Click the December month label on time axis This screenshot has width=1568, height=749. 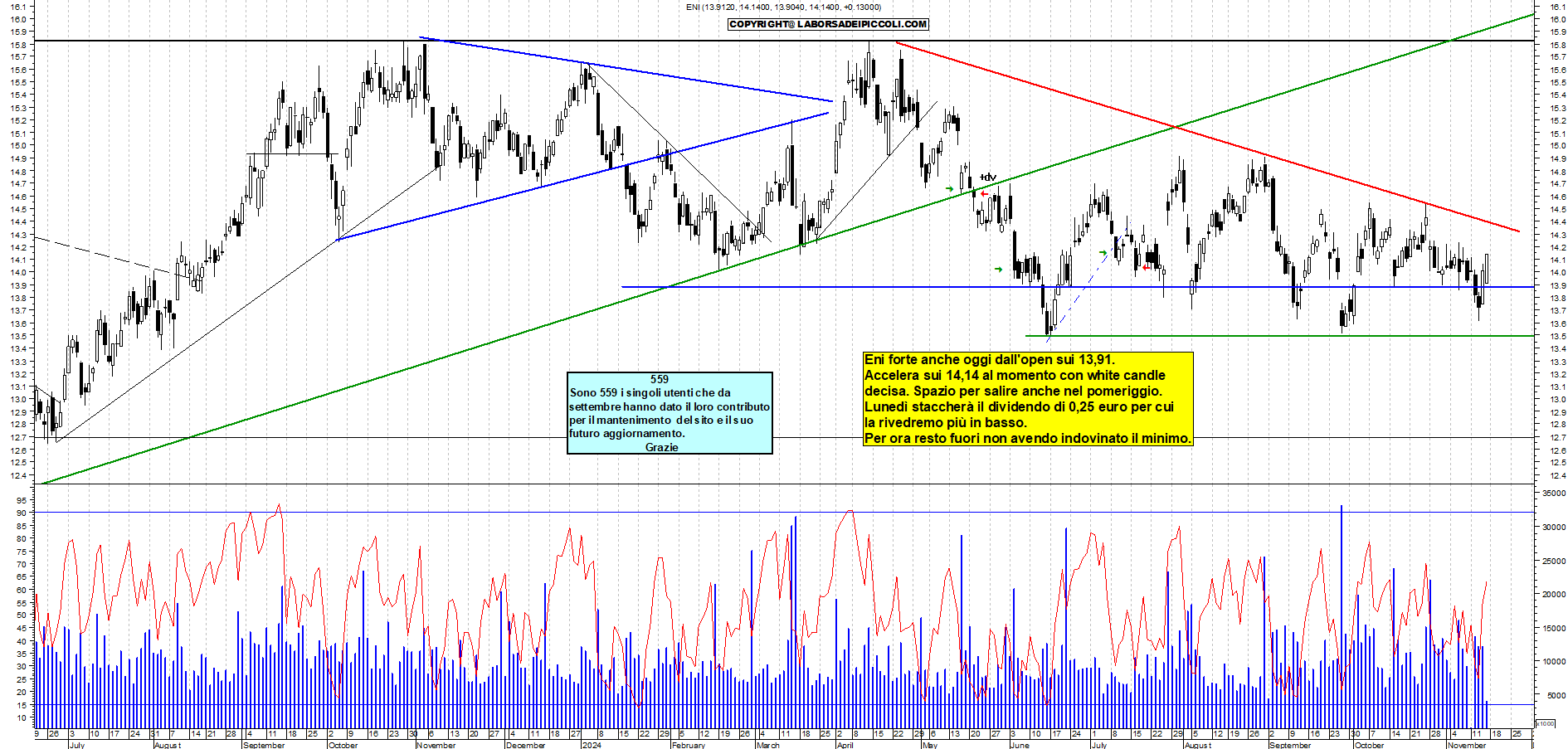(526, 745)
